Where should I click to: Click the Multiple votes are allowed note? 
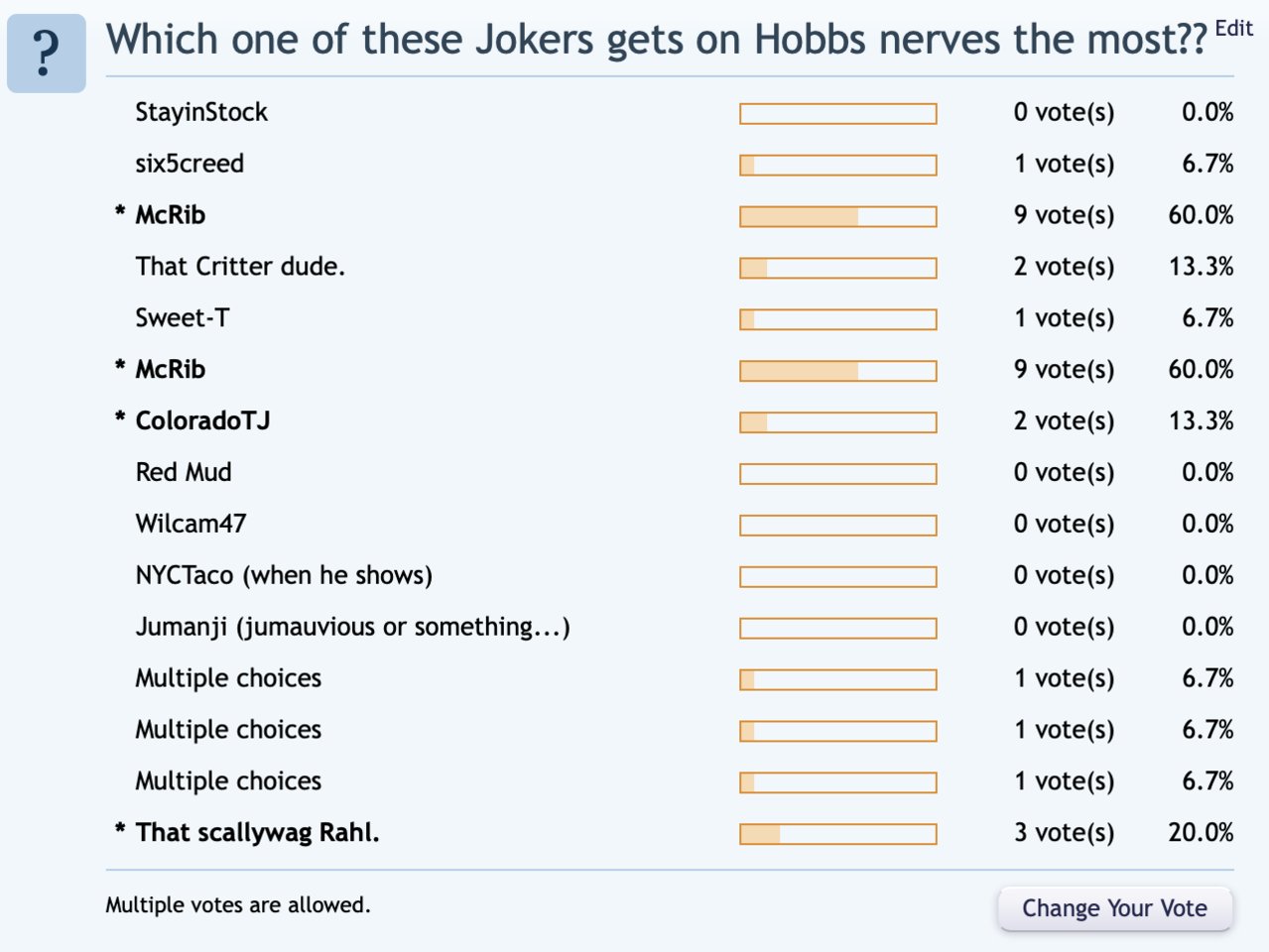[238, 905]
